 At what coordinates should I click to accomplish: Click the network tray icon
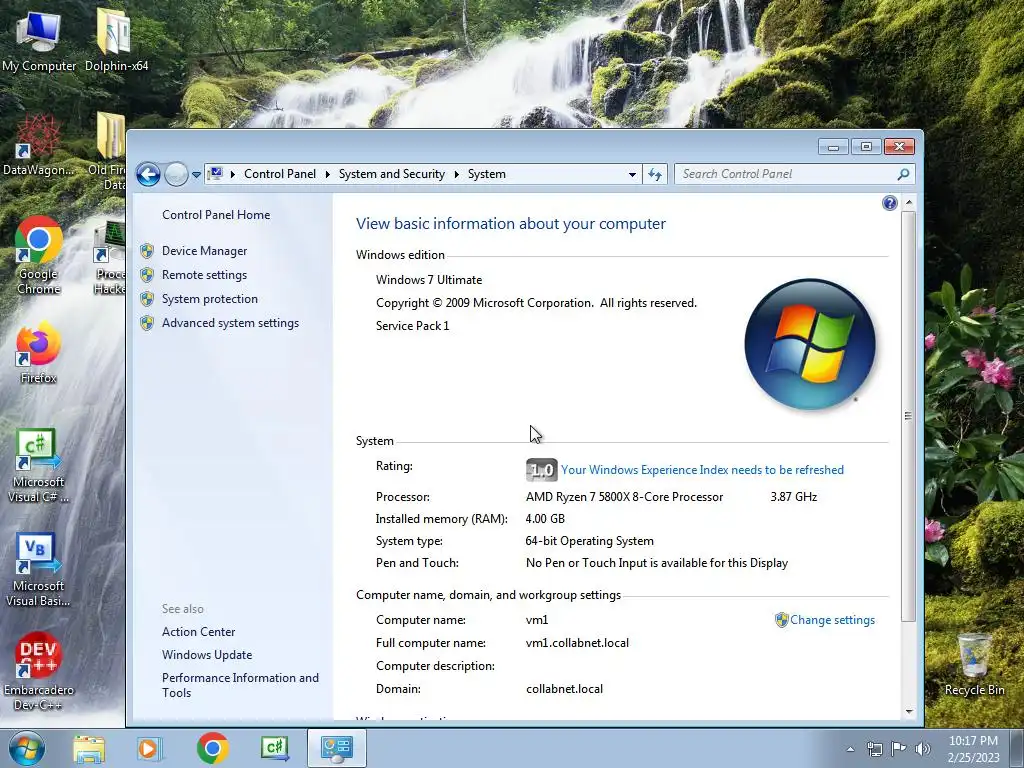coord(874,749)
